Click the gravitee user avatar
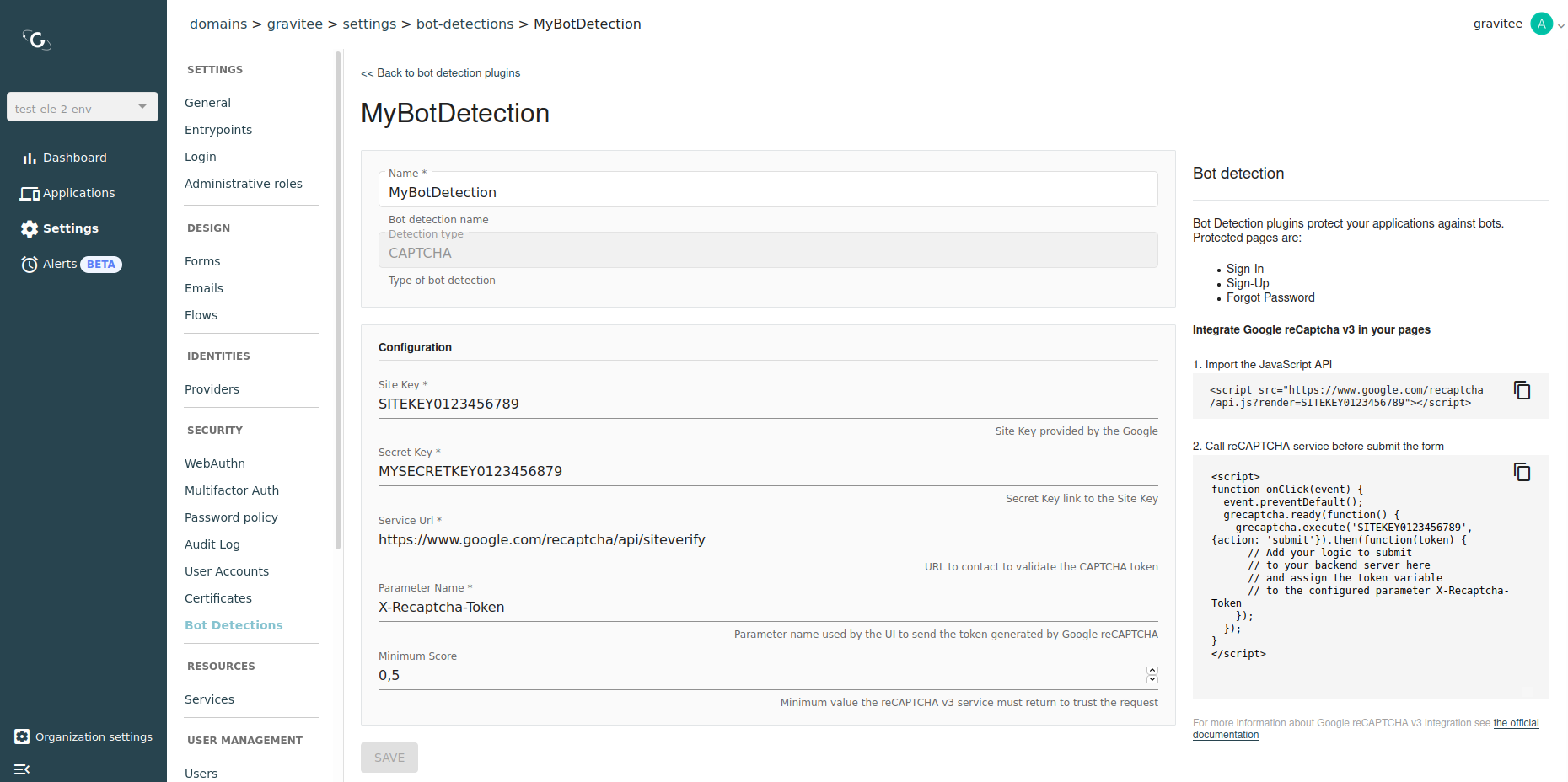The height and width of the screenshot is (782, 1568). [x=1541, y=24]
